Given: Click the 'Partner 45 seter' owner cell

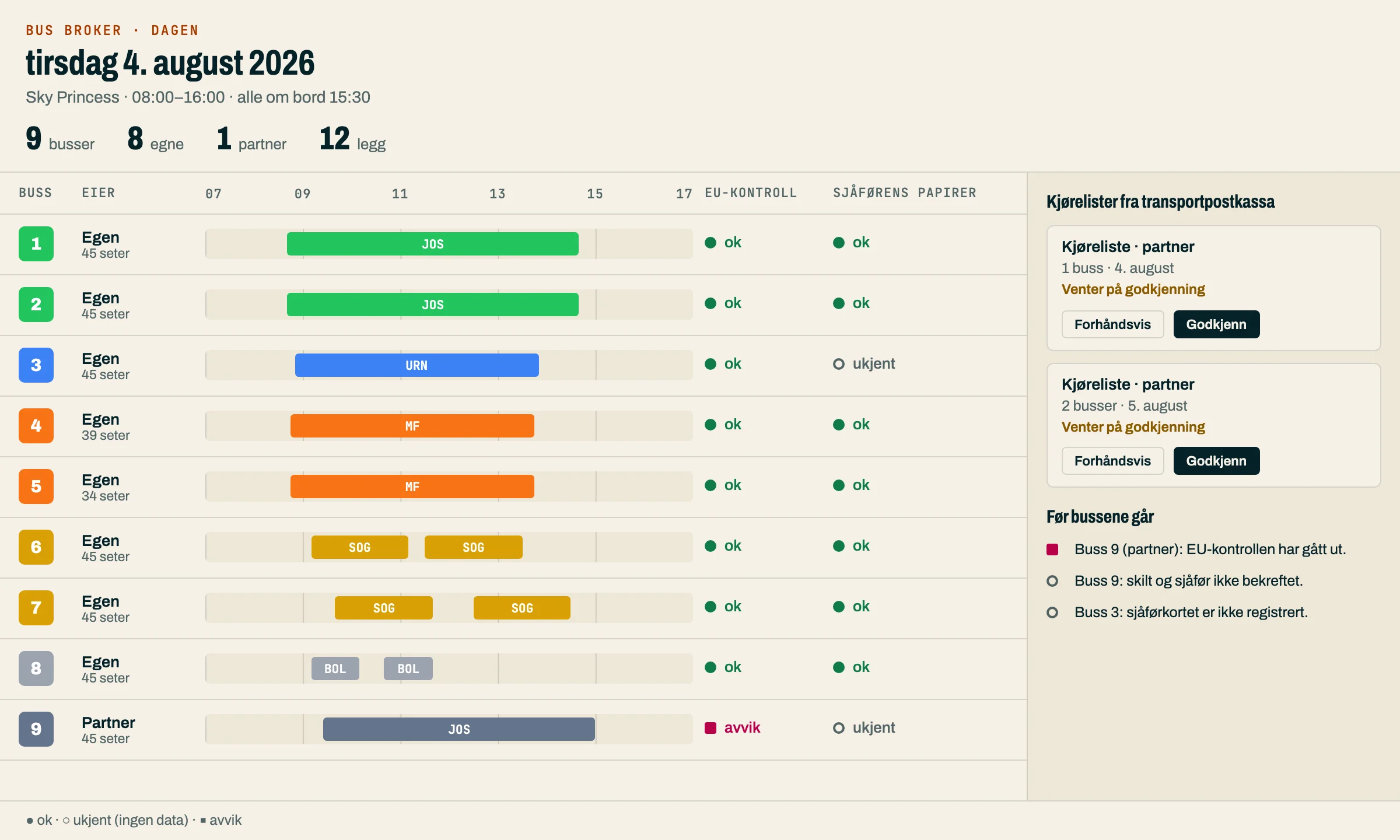Looking at the screenshot, I should point(108,730).
